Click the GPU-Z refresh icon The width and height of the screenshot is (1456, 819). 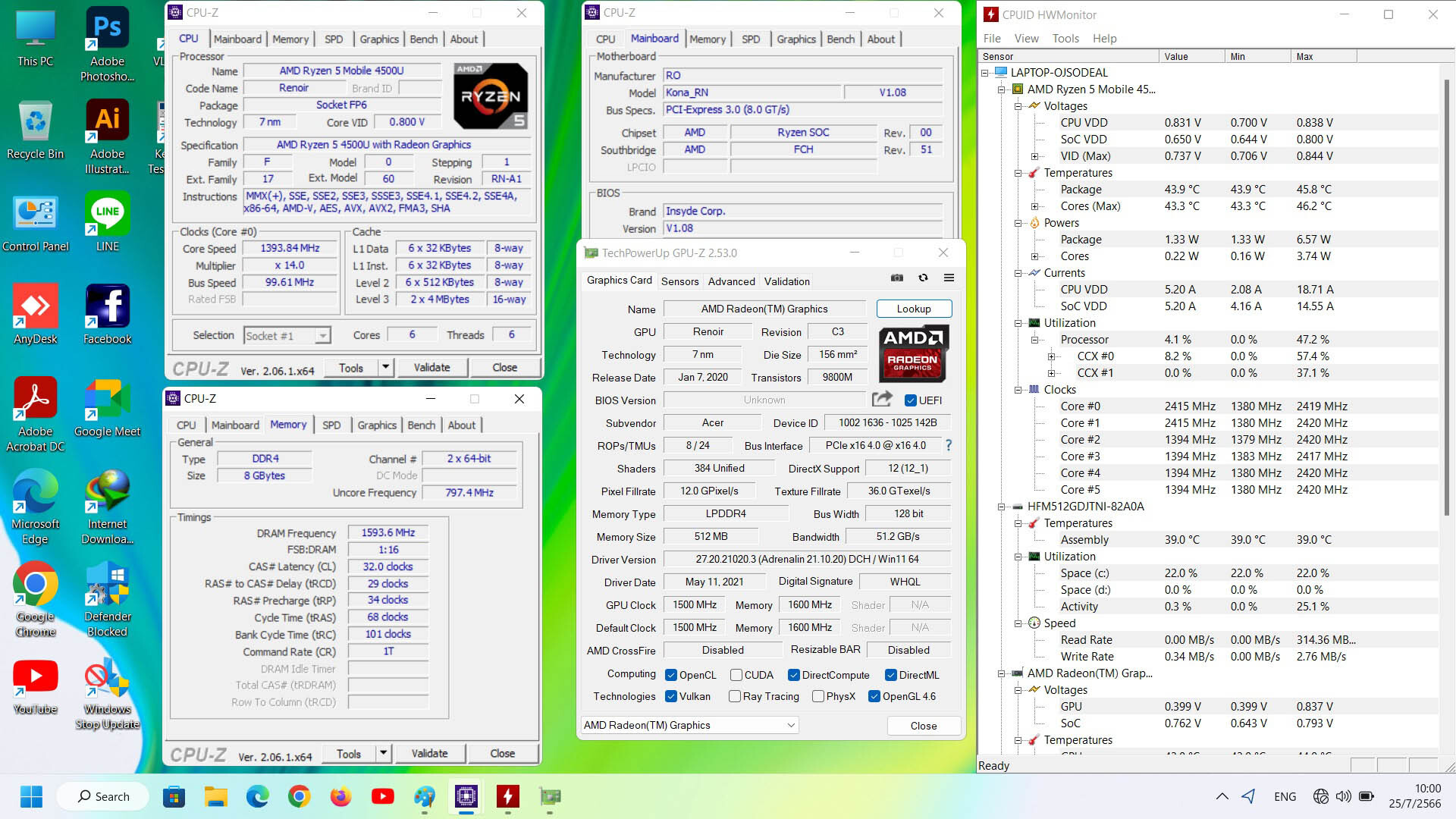pos(923,278)
